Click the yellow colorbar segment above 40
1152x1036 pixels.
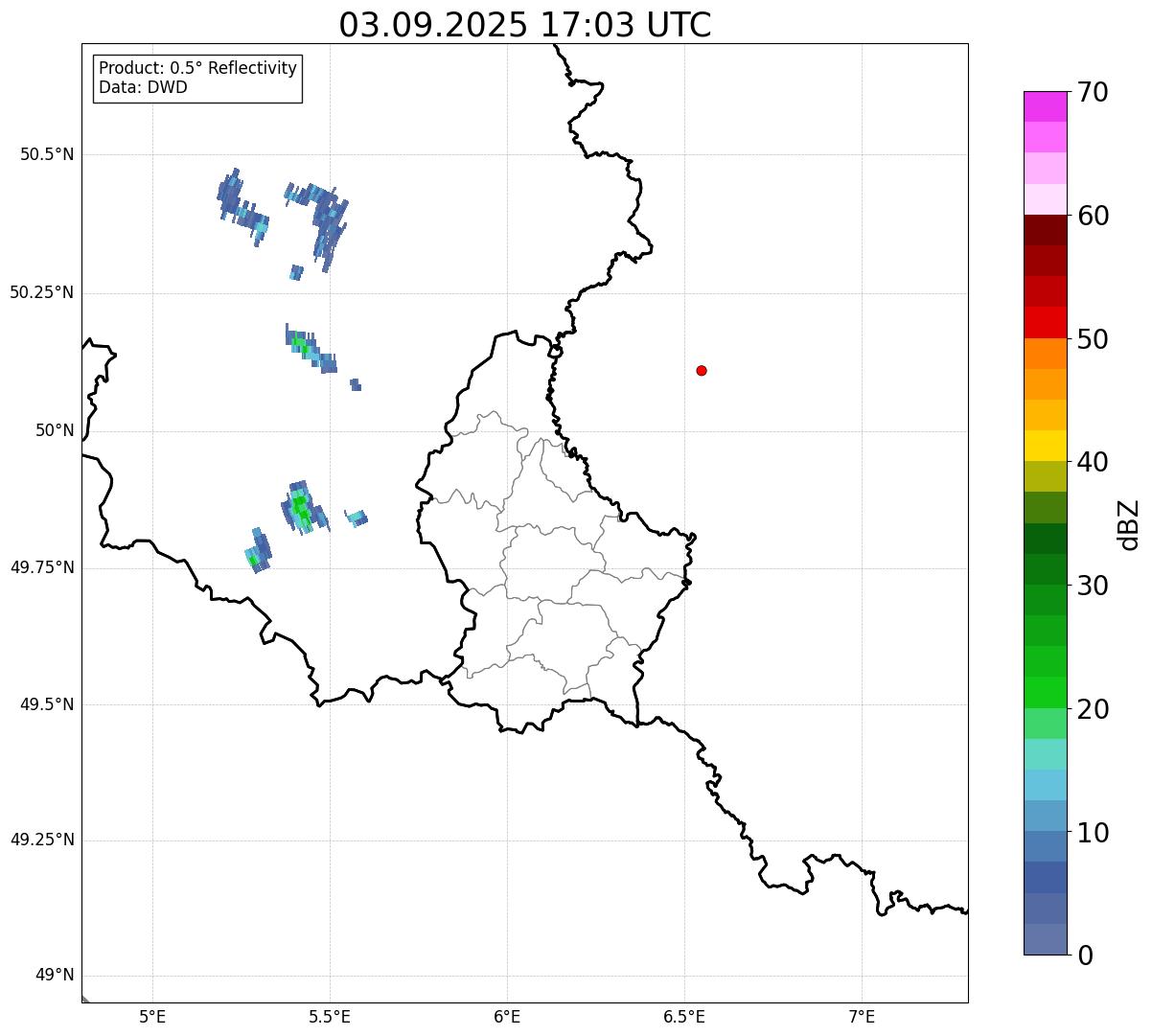point(1046,447)
